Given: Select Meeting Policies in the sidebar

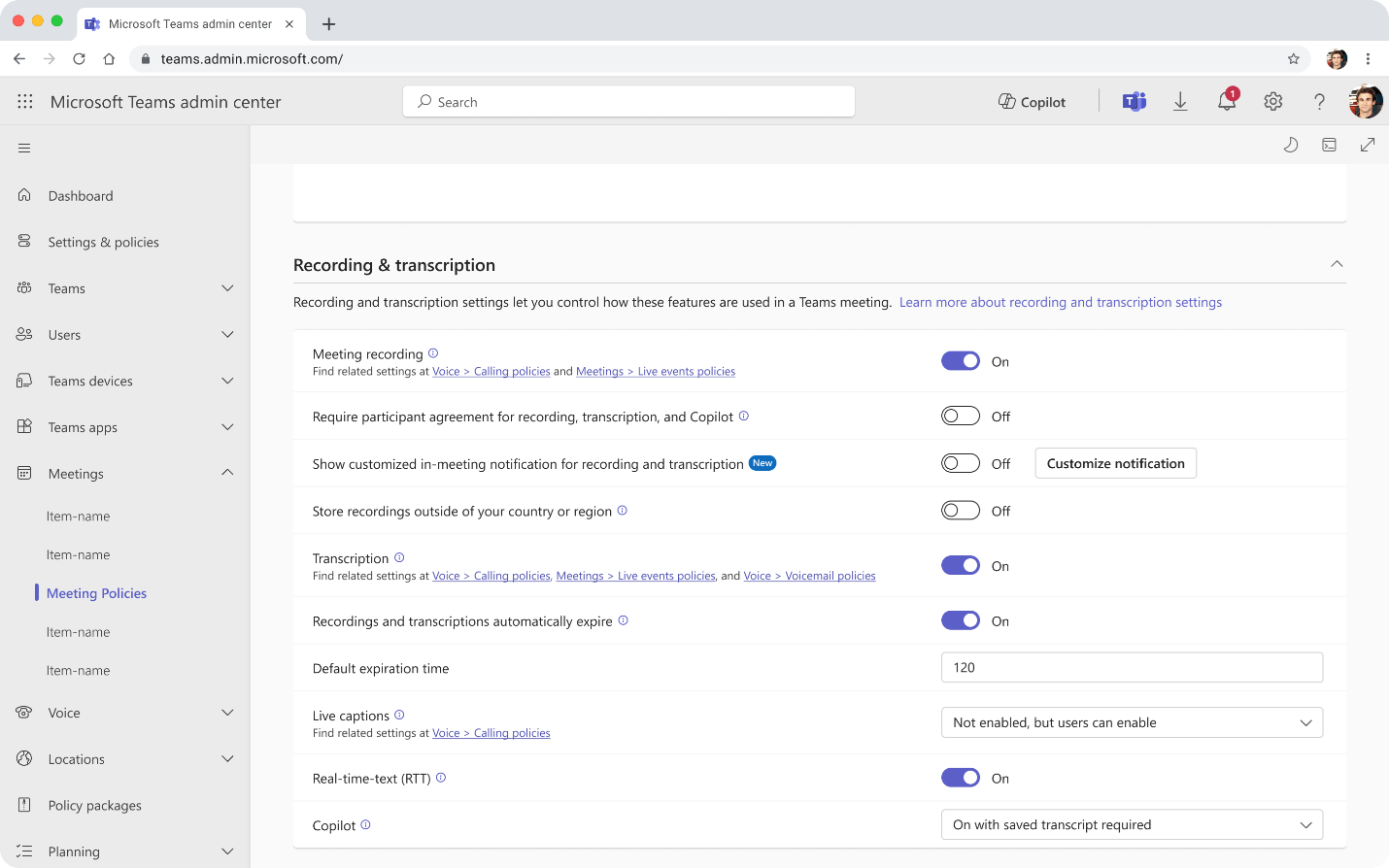Looking at the screenshot, I should (96, 593).
